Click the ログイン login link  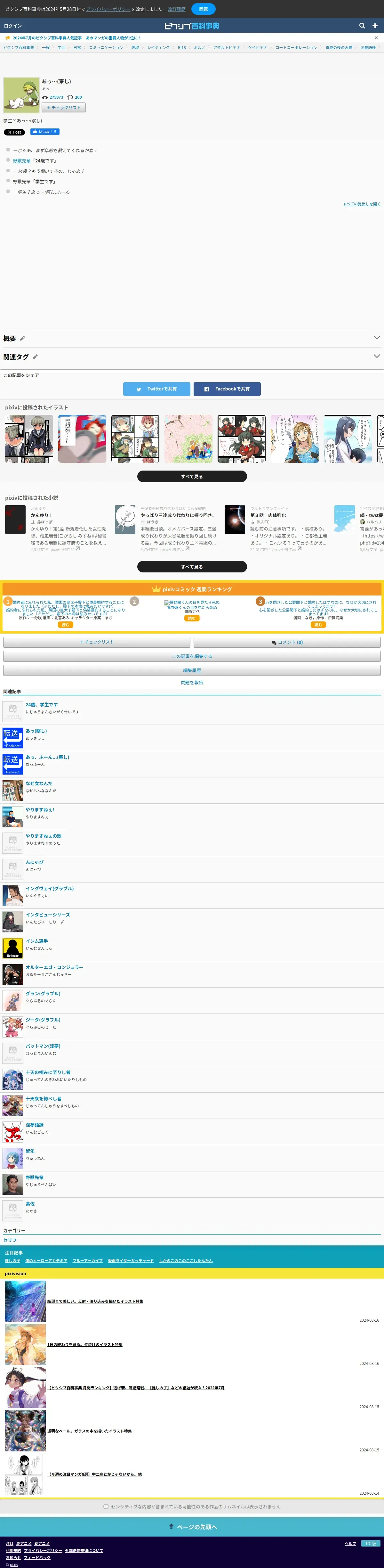pos(13,26)
